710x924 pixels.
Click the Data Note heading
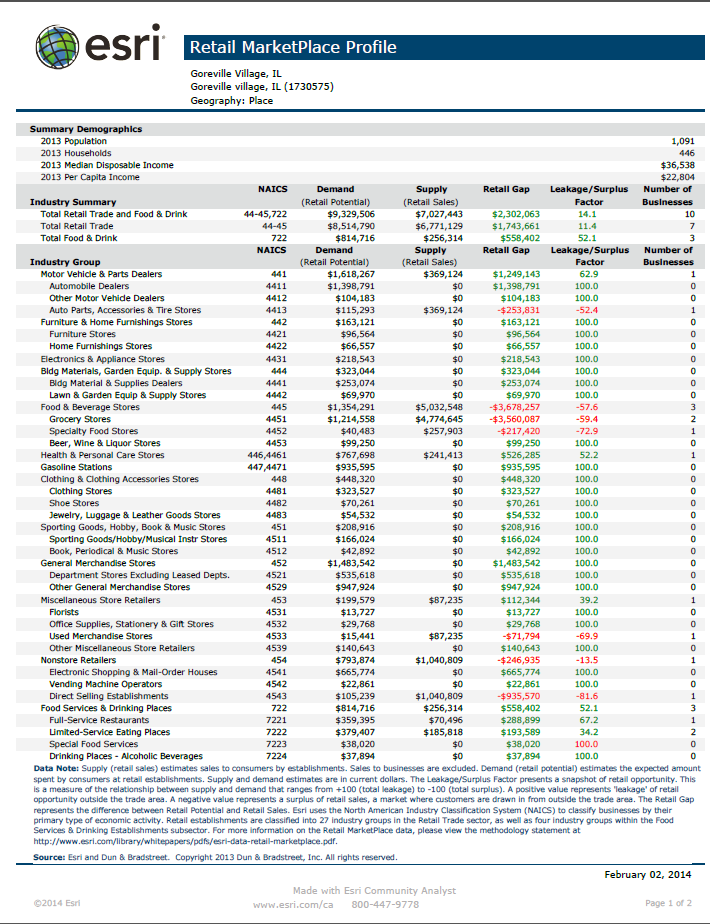pyautogui.click(x=56, y=768)
